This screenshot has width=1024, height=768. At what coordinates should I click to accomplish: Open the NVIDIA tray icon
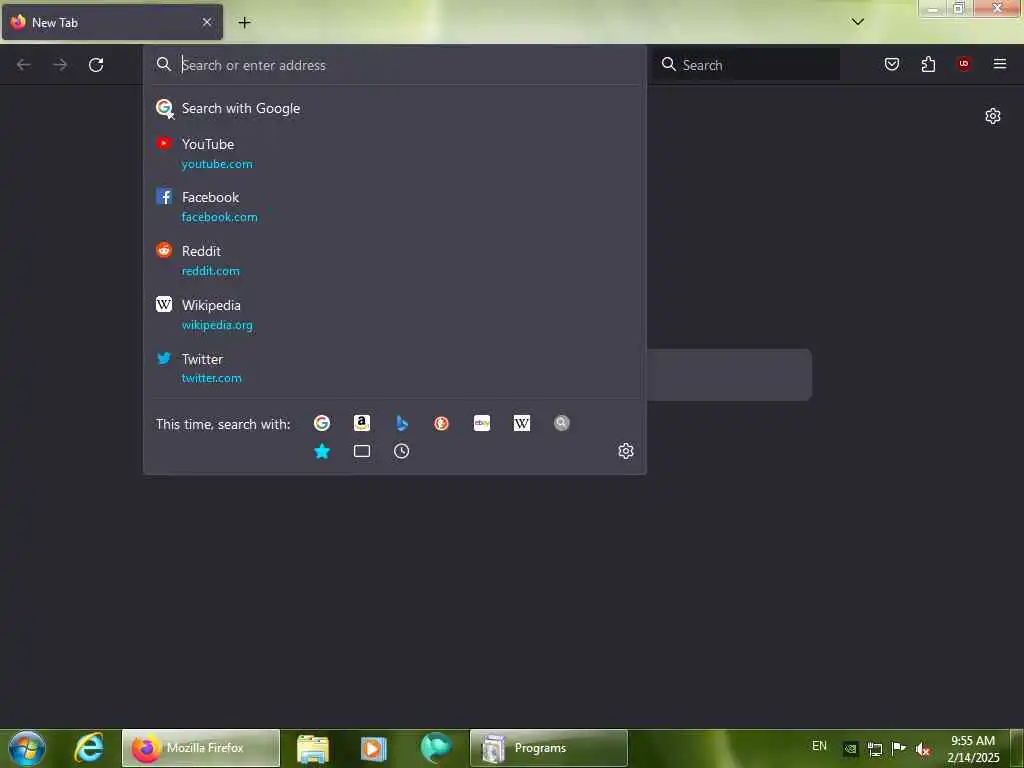coord(850,749)
